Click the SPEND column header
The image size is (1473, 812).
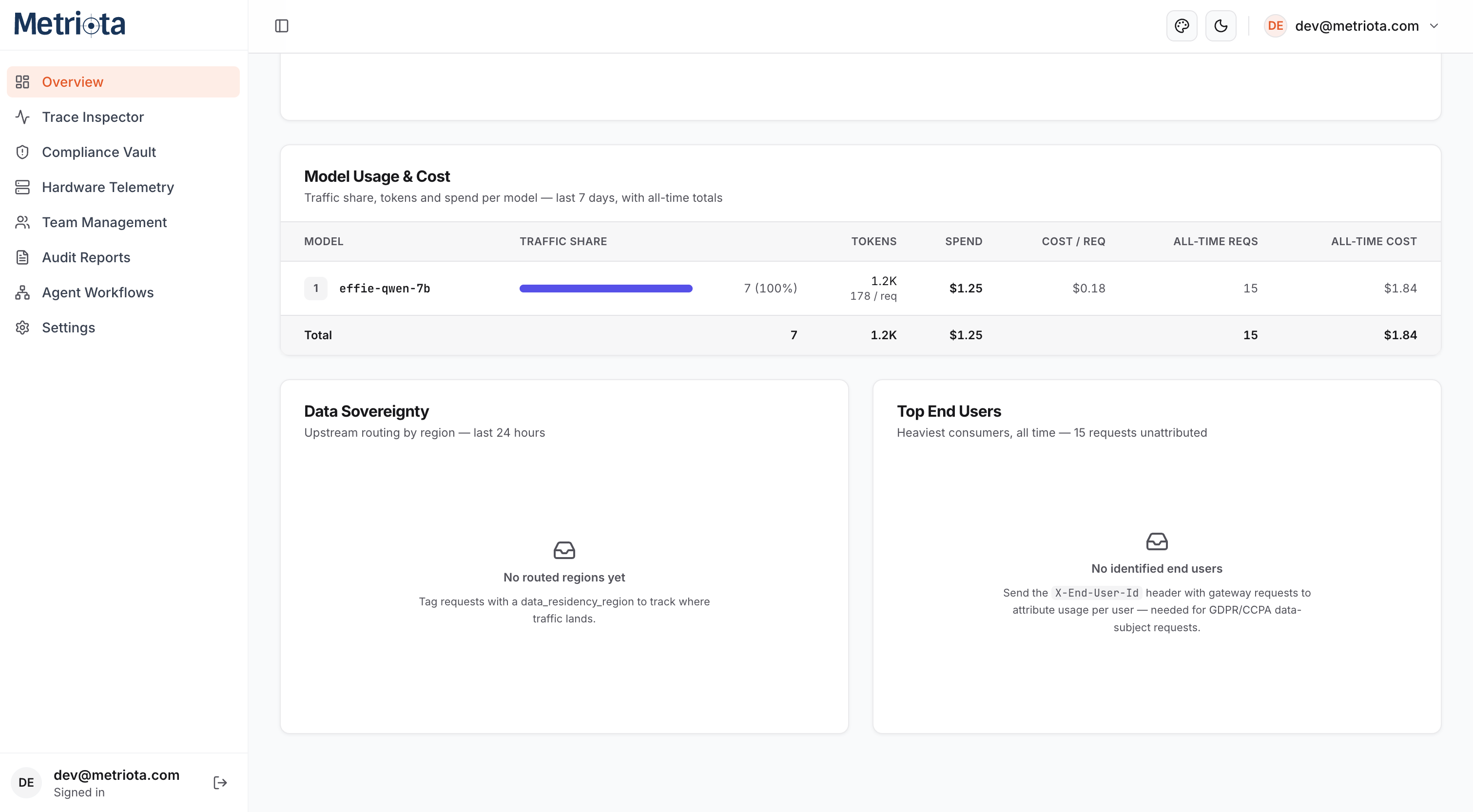[x=964, y=241]
